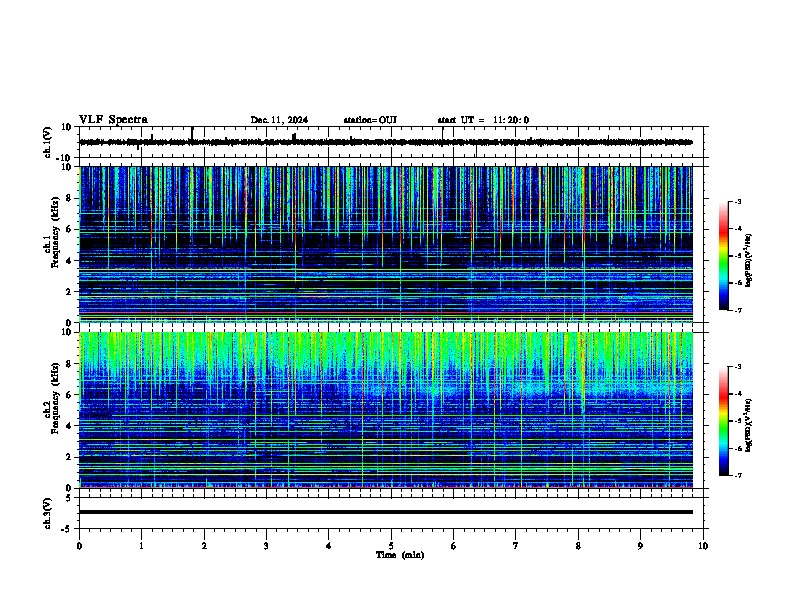Click the "4" tick on ch.2 frequency axis
This screenshot has width=792, height=612.
click(70, 426)
